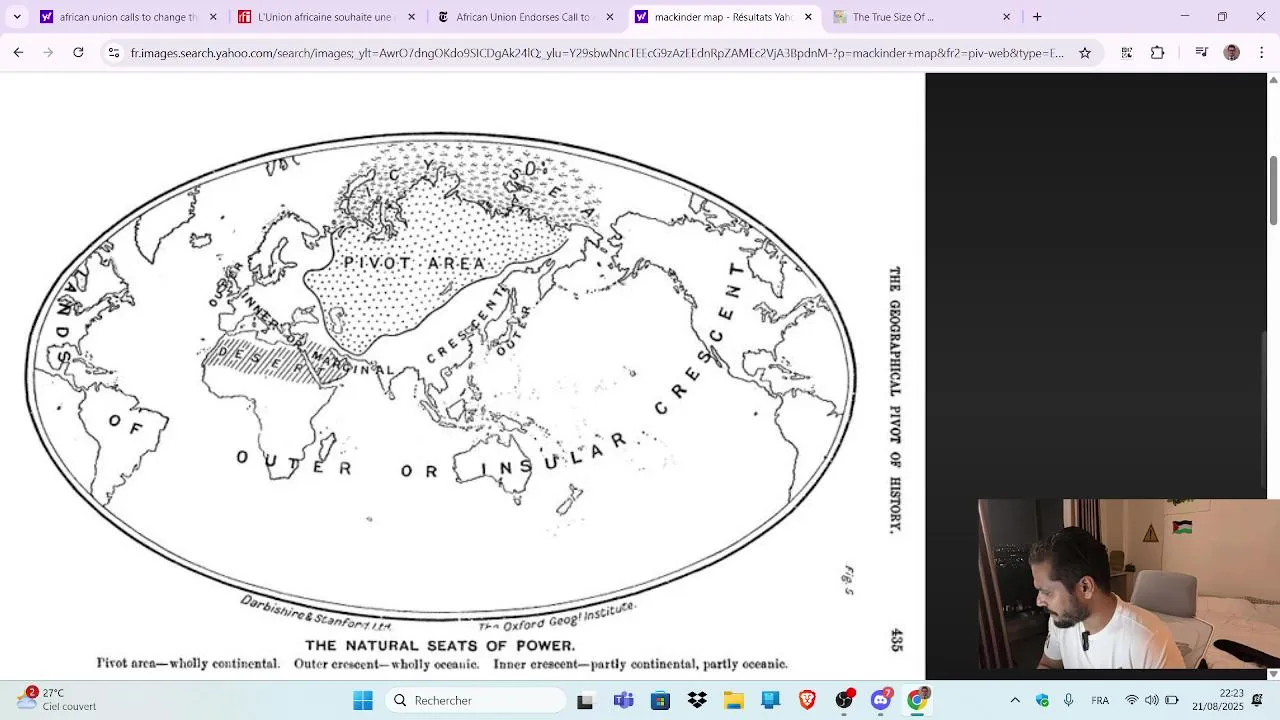Open the clock showing 22:23 21/08/2025
The image size is (1280, 720).
coord(1217,700)
